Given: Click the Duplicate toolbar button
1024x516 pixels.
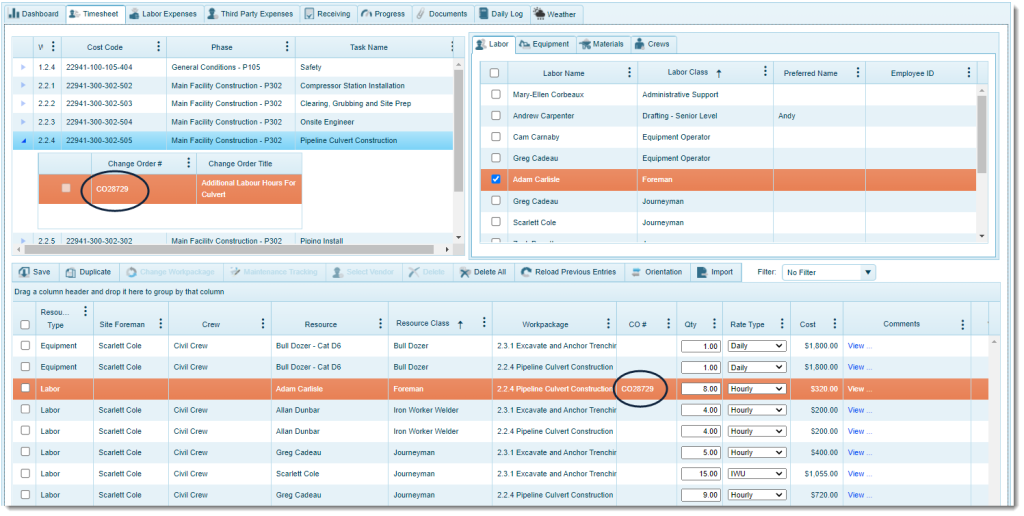Looking at the screenshot, I should click(89, 272).
